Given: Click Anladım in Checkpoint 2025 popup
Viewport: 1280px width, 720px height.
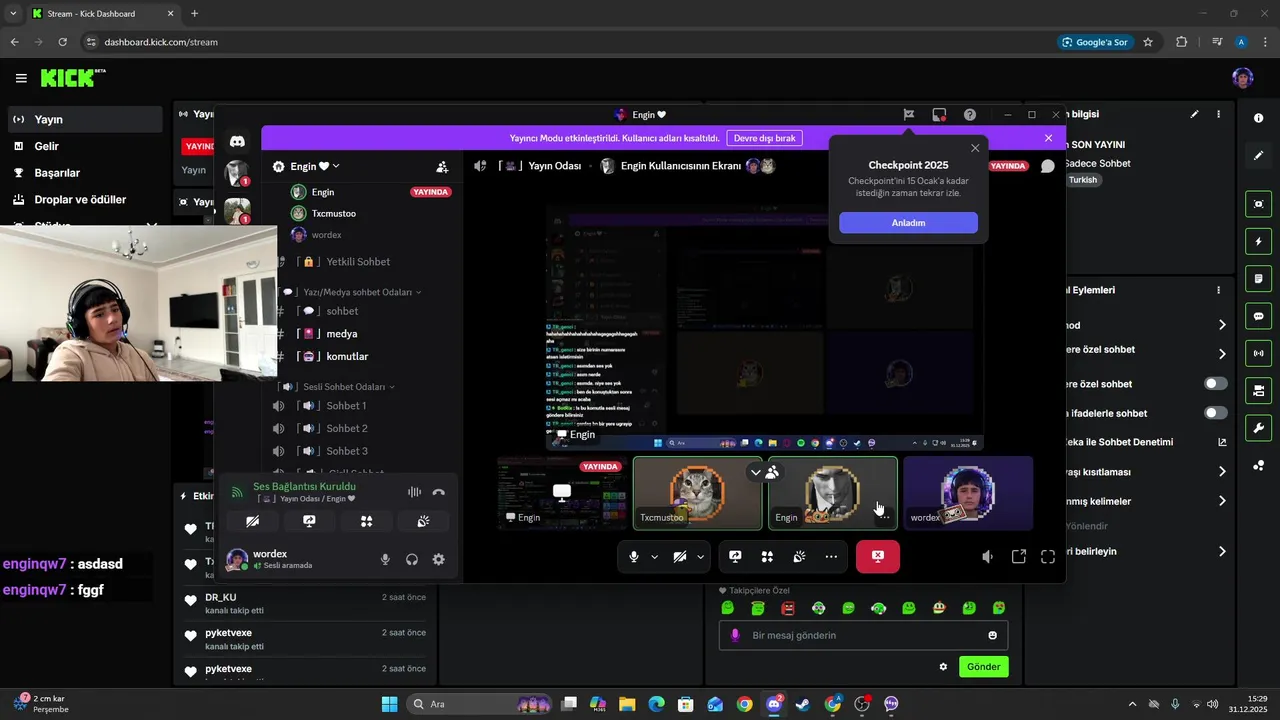Looking at the screenshot, I should tap(908, 223).
